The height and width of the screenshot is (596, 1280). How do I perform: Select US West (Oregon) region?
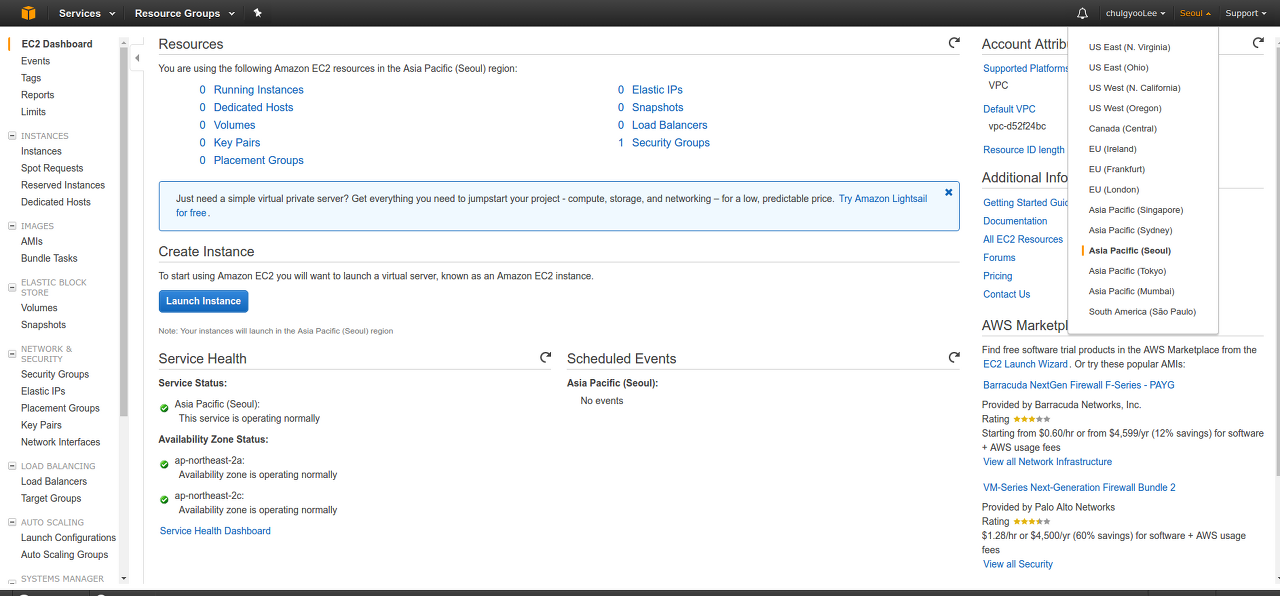[x=1125, y=108]
